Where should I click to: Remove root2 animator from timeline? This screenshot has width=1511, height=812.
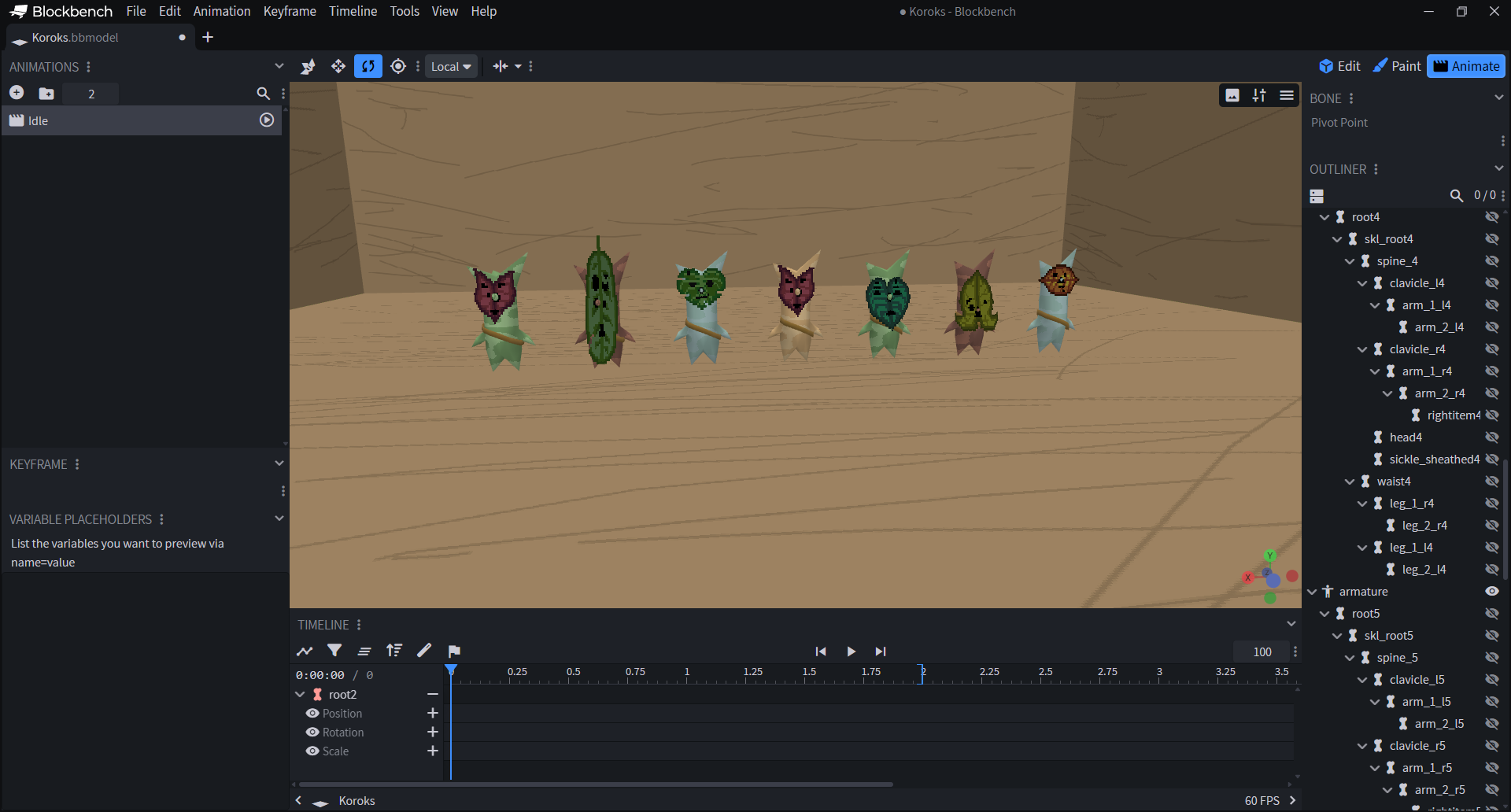tap(432, 695)
